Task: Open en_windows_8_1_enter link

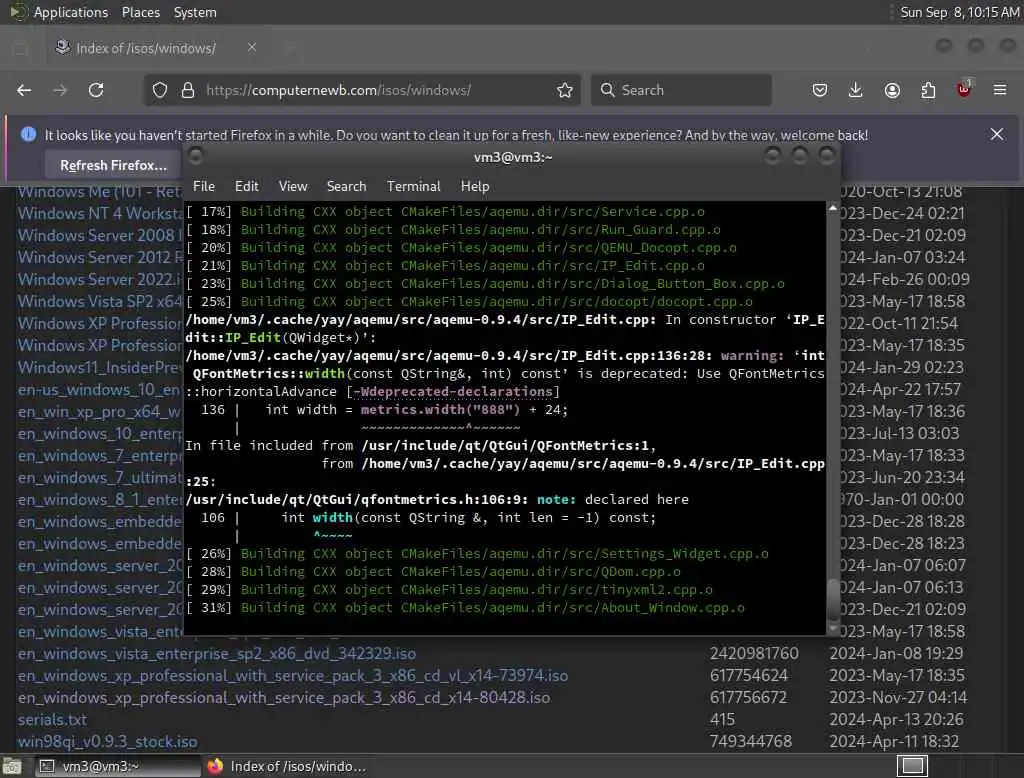Action: (100, 500)
